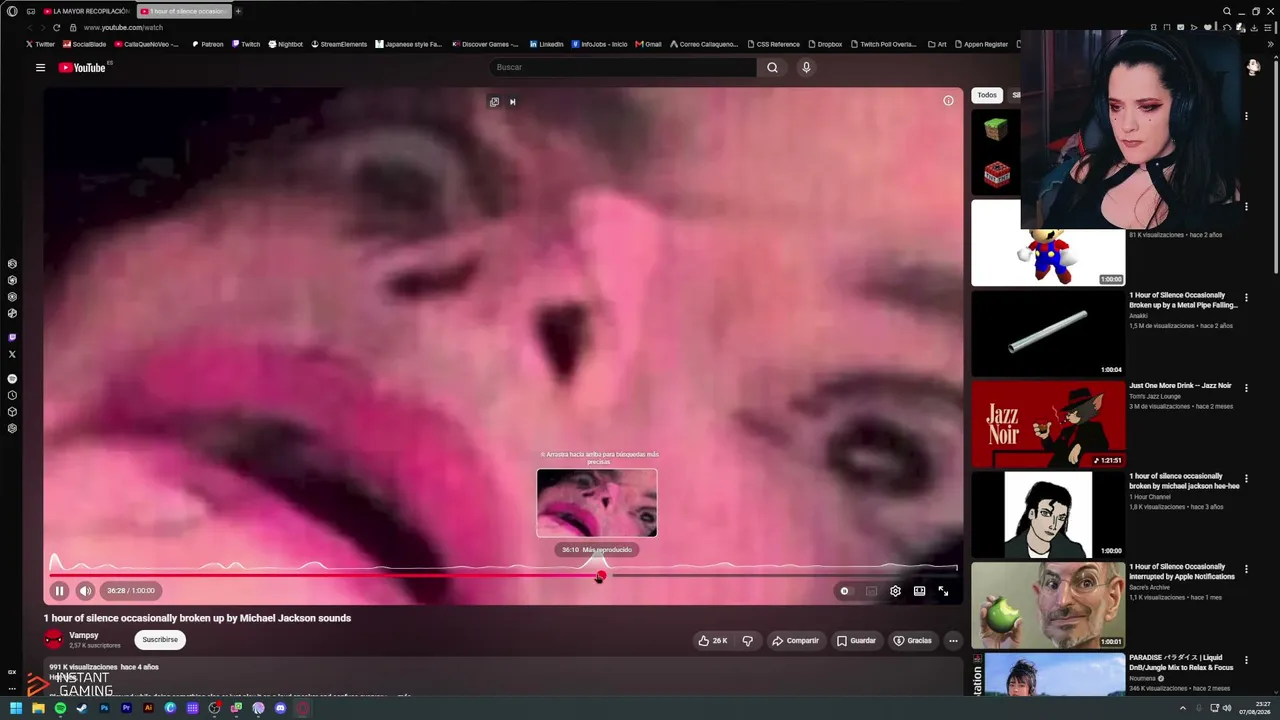
Task: Open options for the PARADISE Liquid DnB video
Action: click(1246, 660)
